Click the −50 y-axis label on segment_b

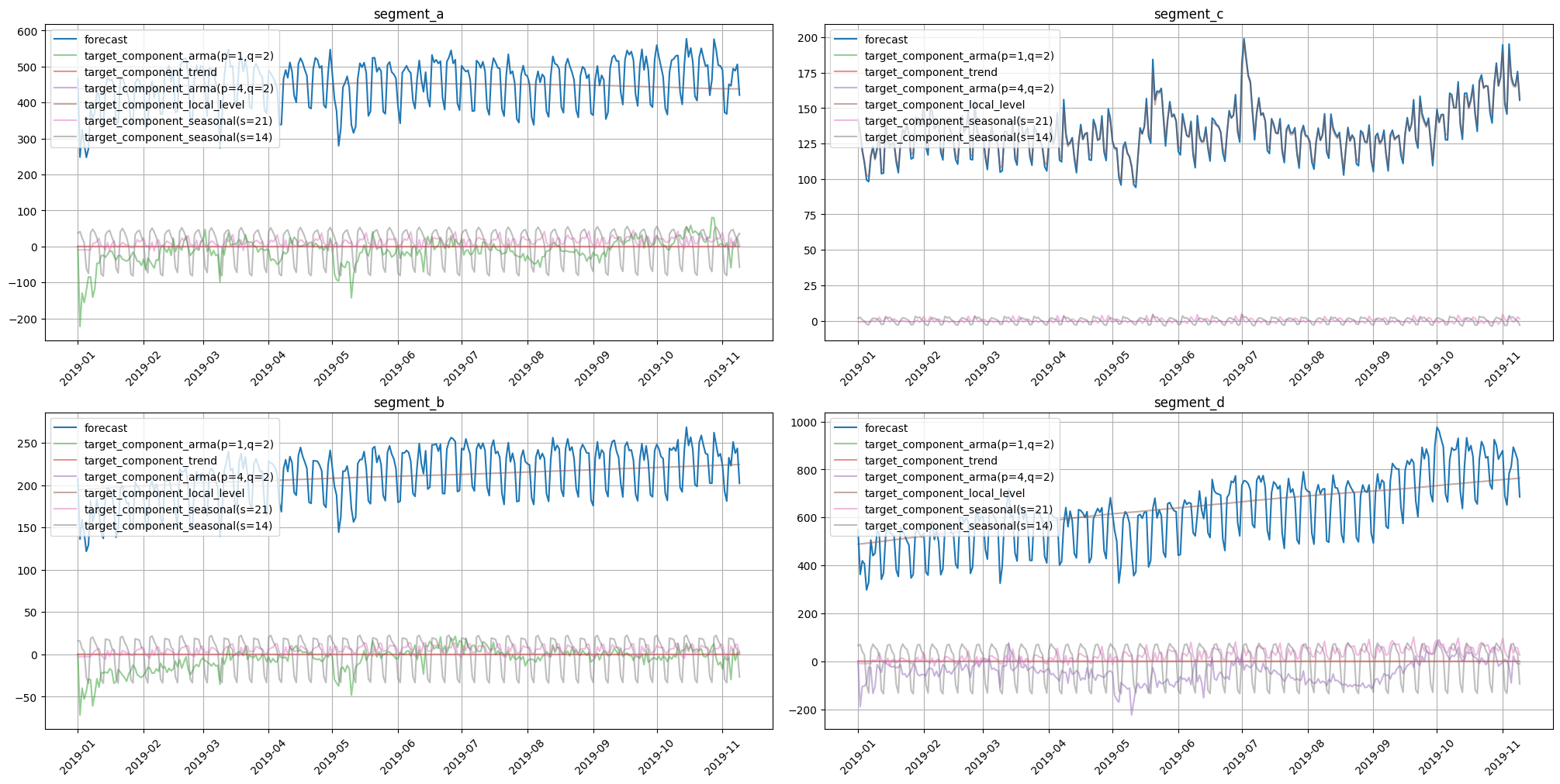coord(25,697)
